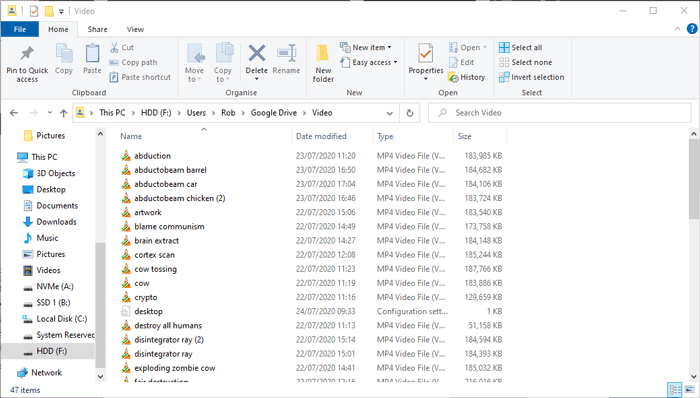Image resolution: width=700 pixels, height=398 pixels.
Task: Select Network in navigation pane
Action: point(46,373)
